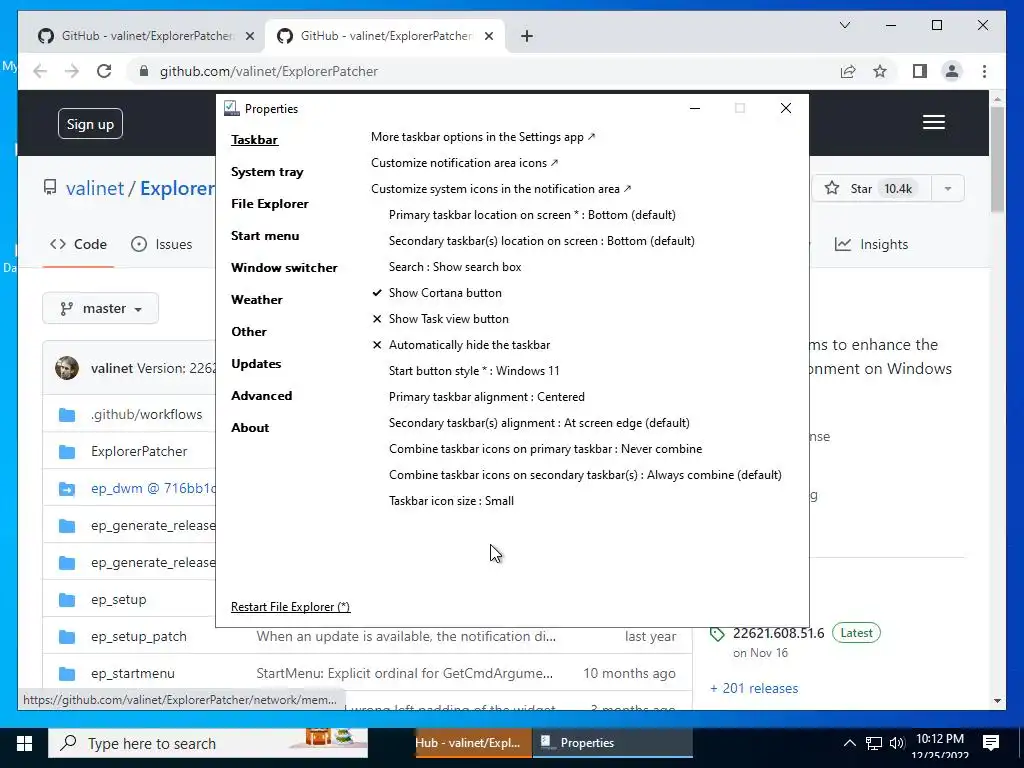
Task: Click the Sign up button on GitHub
Action: [x=90, y=124]
